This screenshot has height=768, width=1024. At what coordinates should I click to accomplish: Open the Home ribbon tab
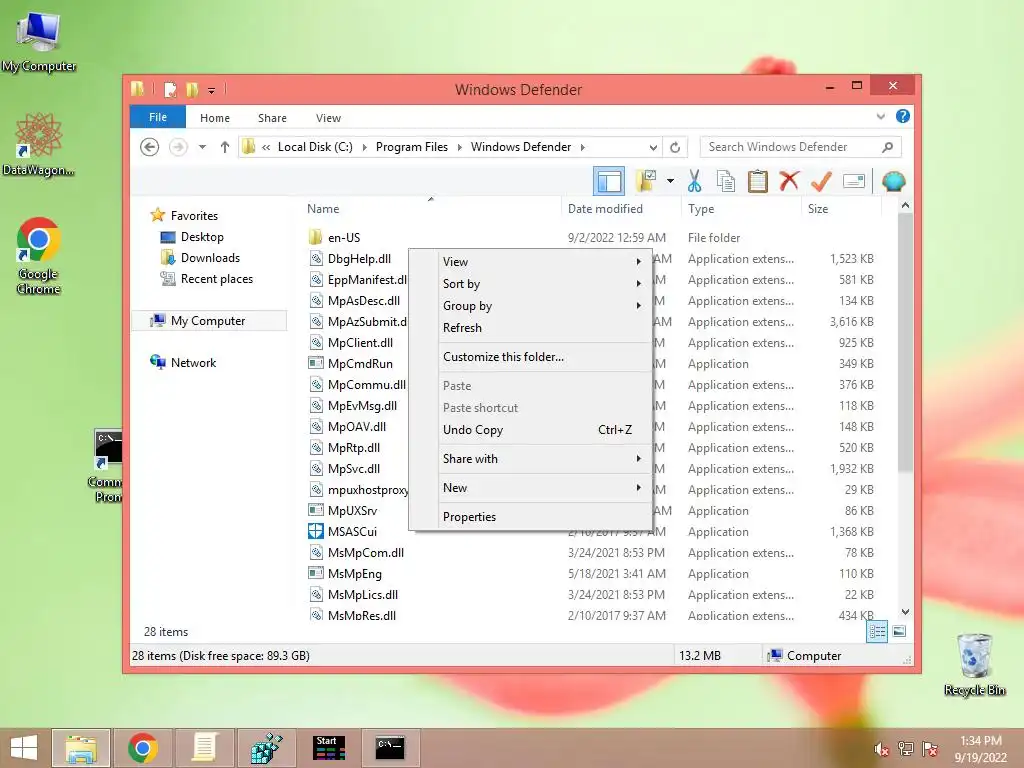click(215, 118)
